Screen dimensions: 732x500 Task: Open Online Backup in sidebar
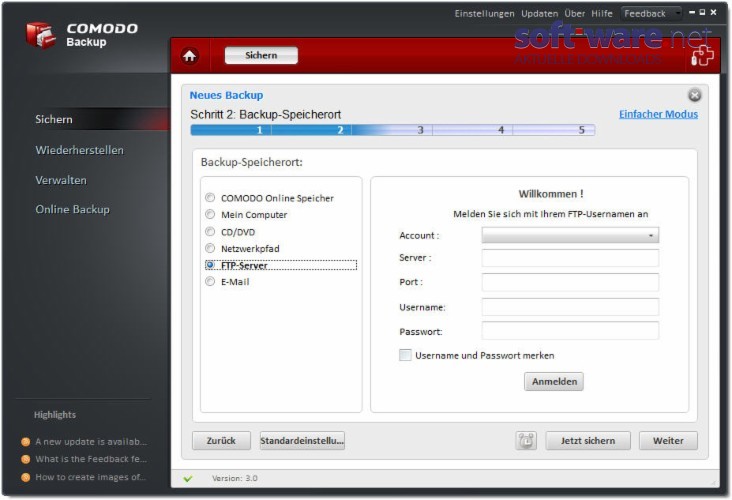pos(72,210)
